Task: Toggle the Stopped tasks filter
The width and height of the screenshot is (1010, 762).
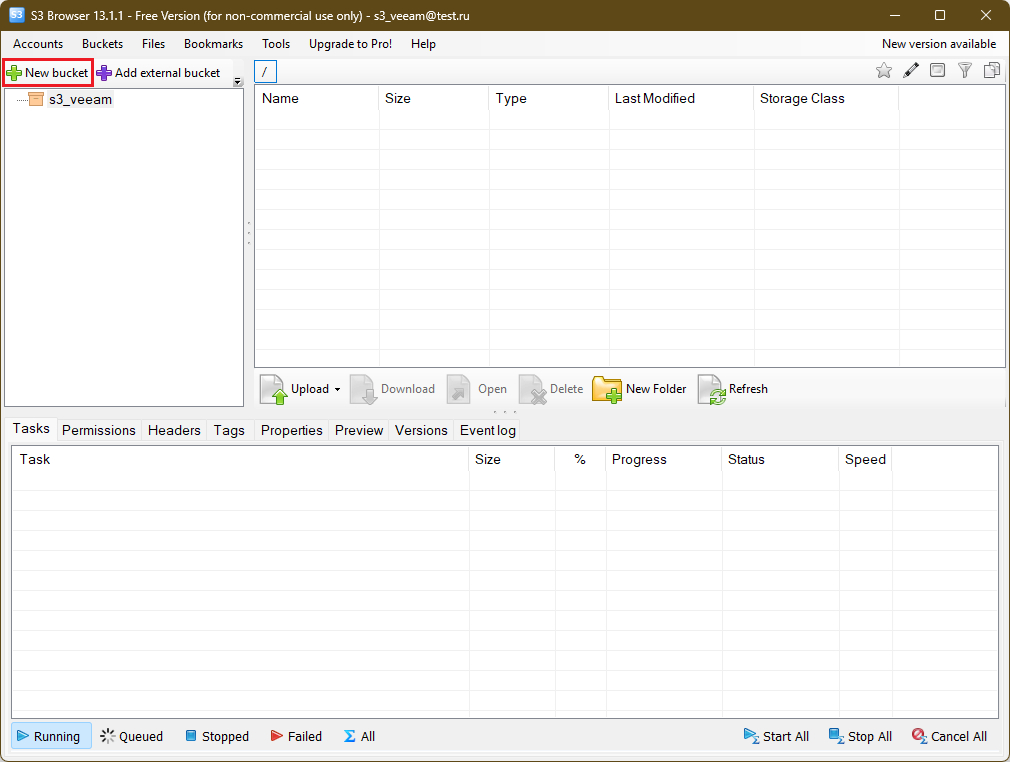Action: click(x=217, y=736)
